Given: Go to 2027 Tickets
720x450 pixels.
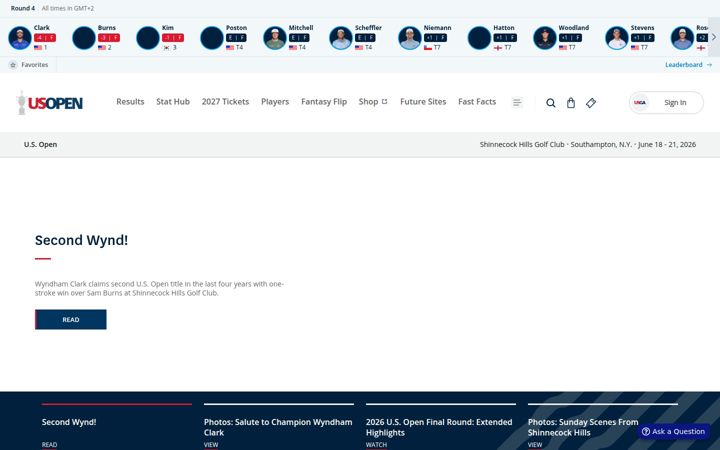Looking at the screenshot, I should (x=225, y=101).
